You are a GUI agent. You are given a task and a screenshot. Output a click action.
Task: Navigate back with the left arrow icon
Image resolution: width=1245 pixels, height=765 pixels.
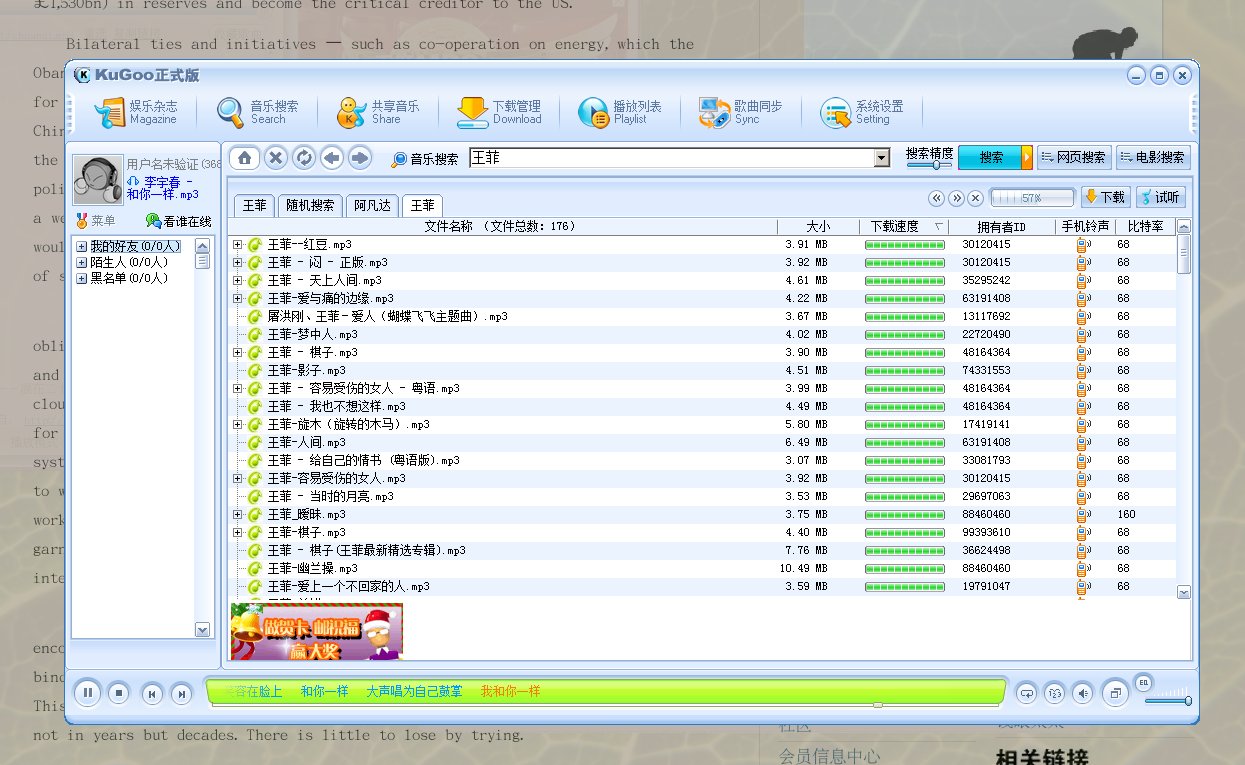click(332, 158)
